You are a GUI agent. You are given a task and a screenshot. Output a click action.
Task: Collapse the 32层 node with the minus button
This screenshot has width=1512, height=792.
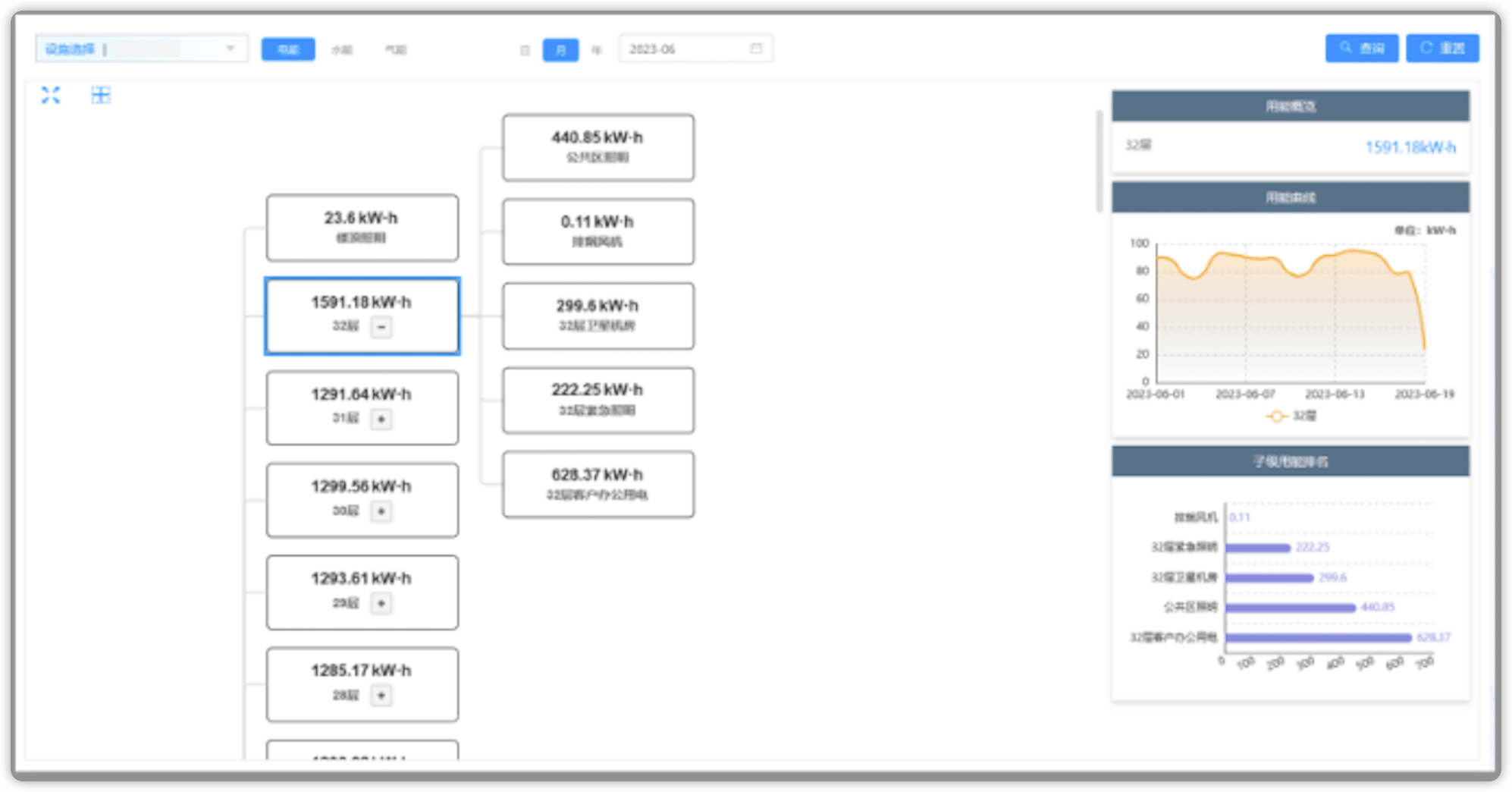click(381, 327)
